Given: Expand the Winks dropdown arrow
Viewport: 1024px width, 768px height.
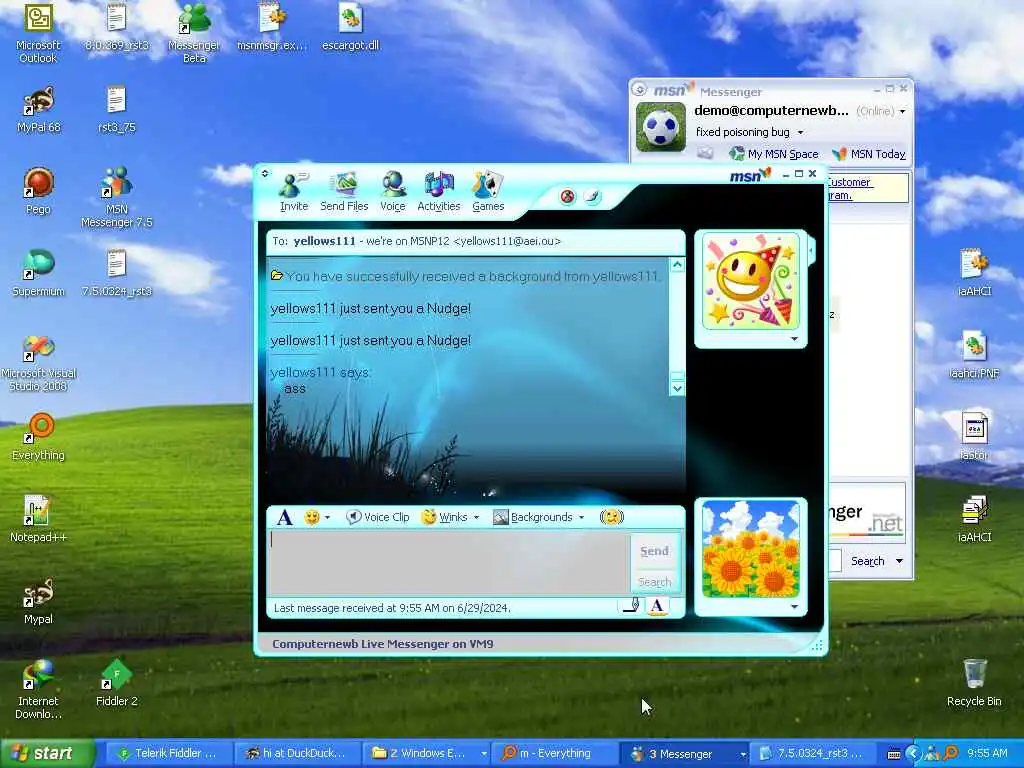Looking at the screenshot, I should pos(476,517).
